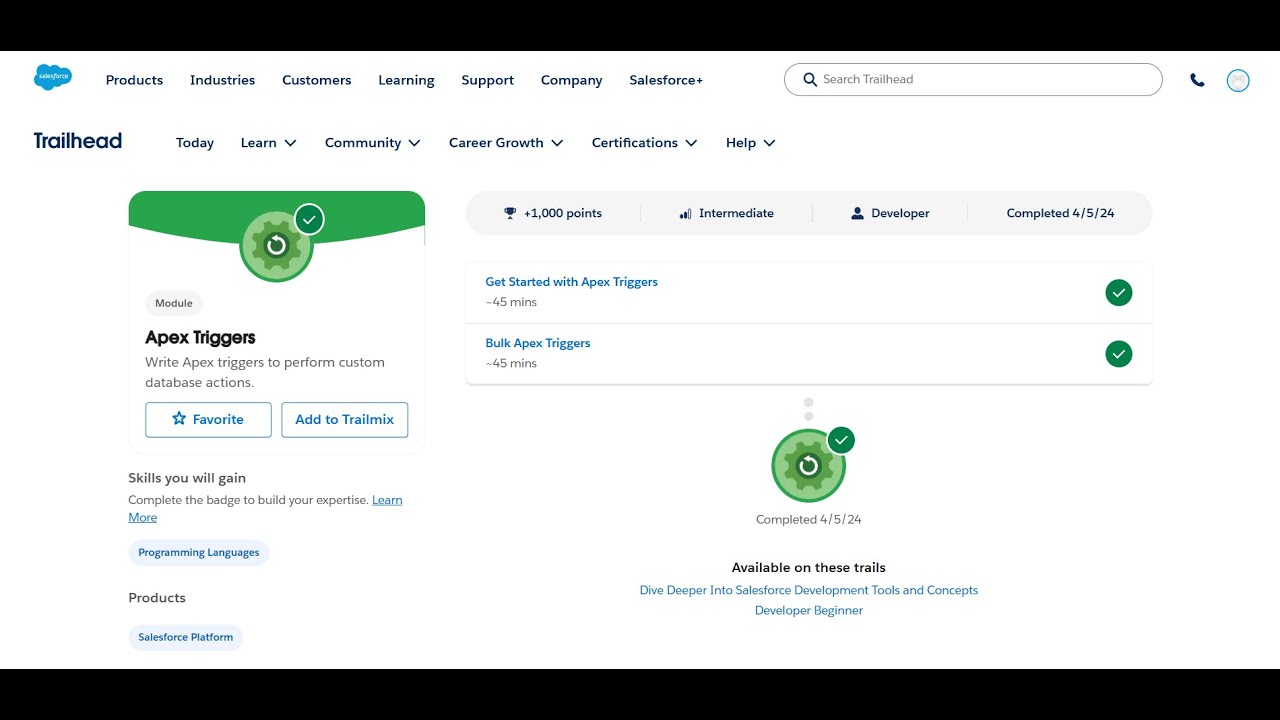This screenshot has height=720, width=1280.
Task: Open the user profile avatar
Action: [1238, 80]
